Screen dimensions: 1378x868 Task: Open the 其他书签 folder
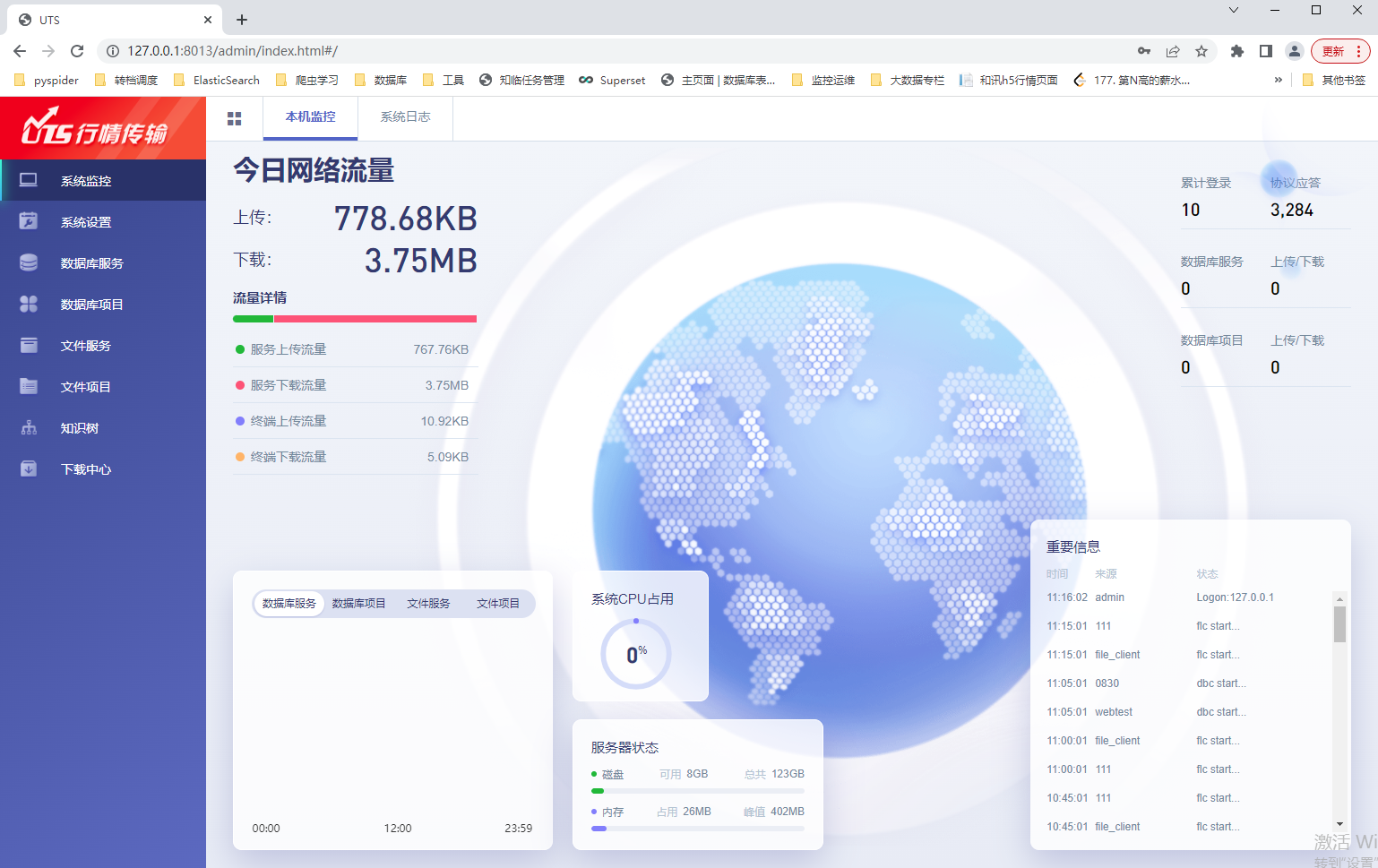(1334, 80)
